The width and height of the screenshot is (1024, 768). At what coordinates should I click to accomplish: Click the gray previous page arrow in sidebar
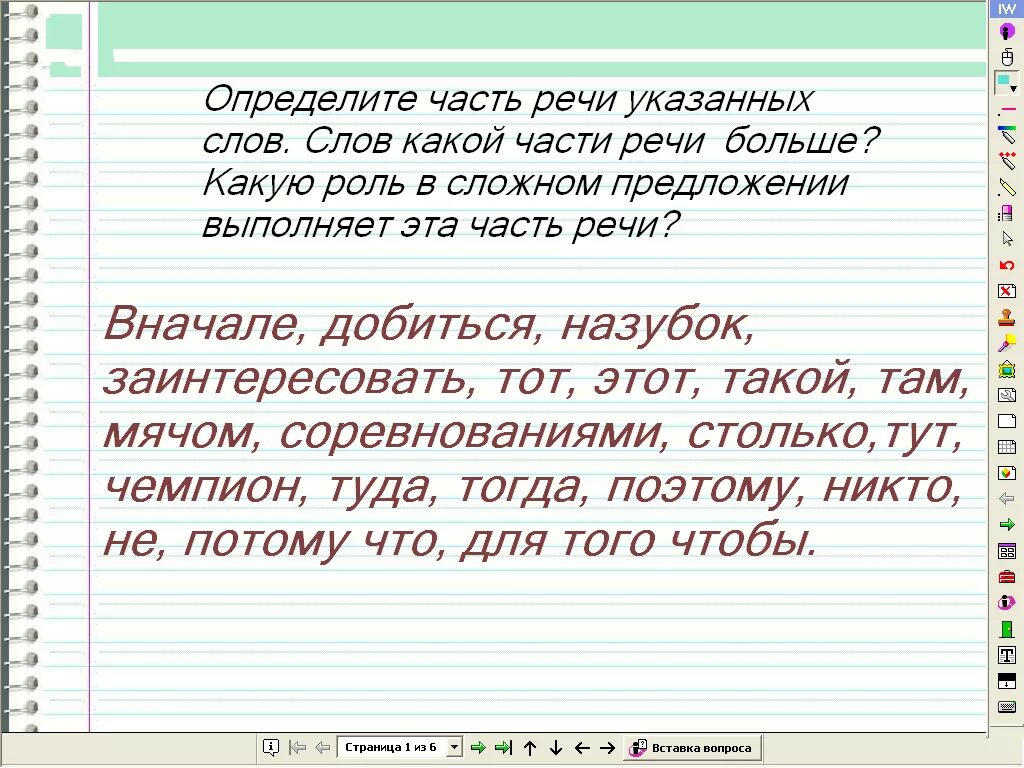click(1006, 499)
